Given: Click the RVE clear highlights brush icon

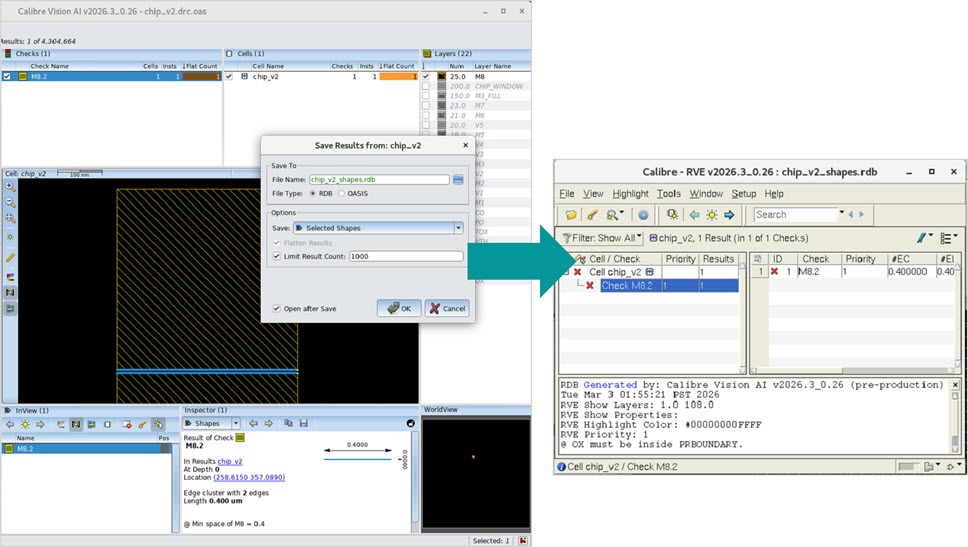Looking at the screenshot, I should 592,215.
